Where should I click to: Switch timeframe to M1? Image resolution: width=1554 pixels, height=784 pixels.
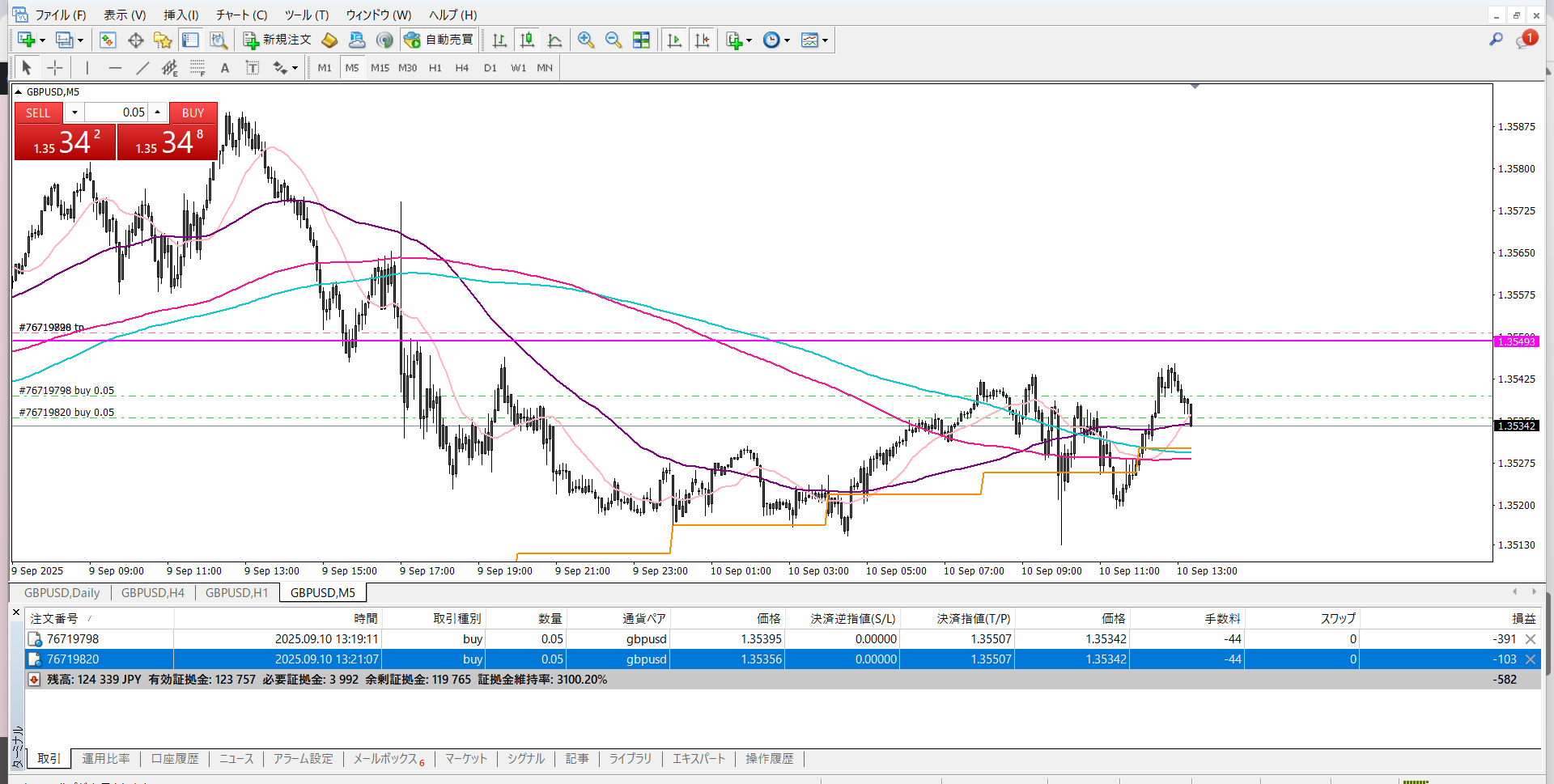click(325, 68)
